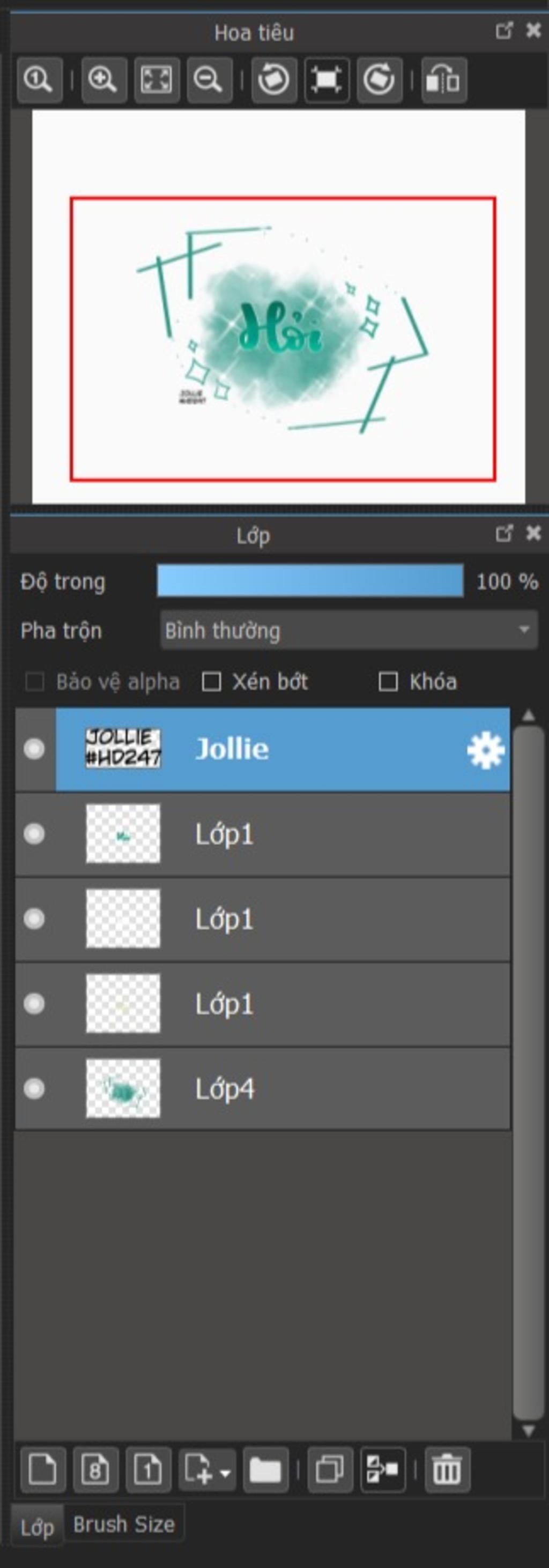Fit canvas to navigator window

click(156, 79)
